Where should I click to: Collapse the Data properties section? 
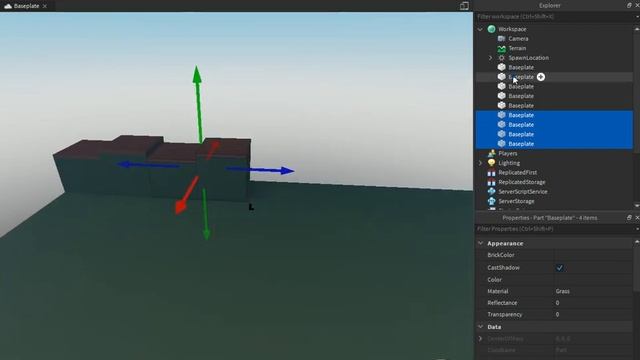pos(480,327)
